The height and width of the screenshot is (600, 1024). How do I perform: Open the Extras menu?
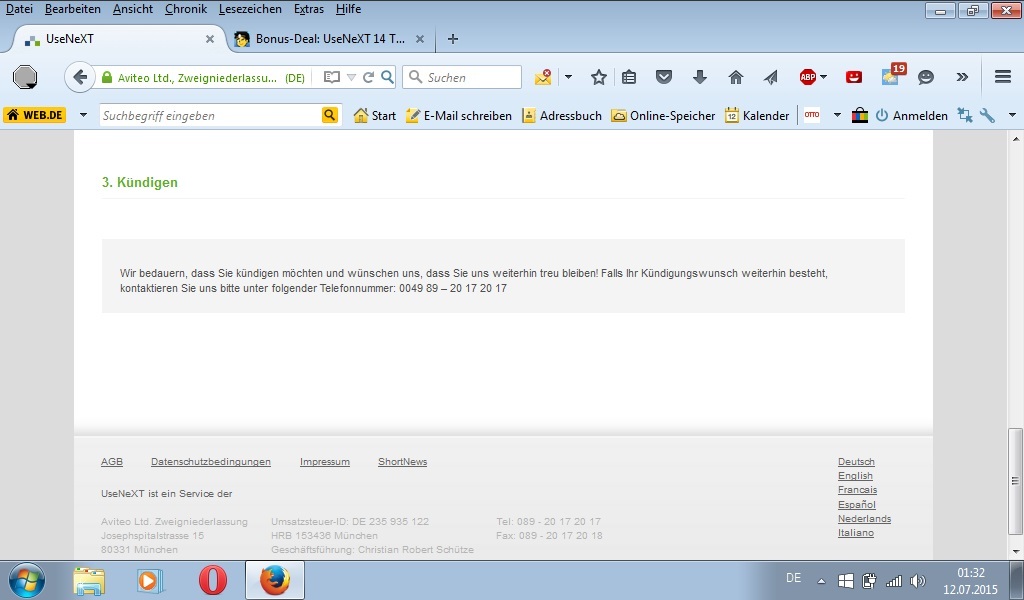point(309,9)
